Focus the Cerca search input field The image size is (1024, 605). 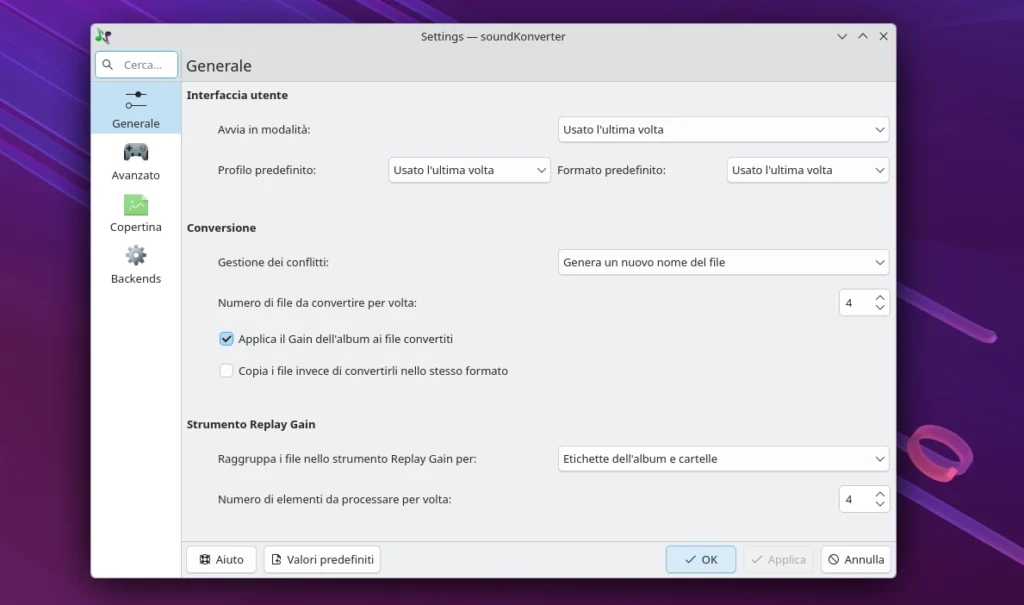(145, 65)
